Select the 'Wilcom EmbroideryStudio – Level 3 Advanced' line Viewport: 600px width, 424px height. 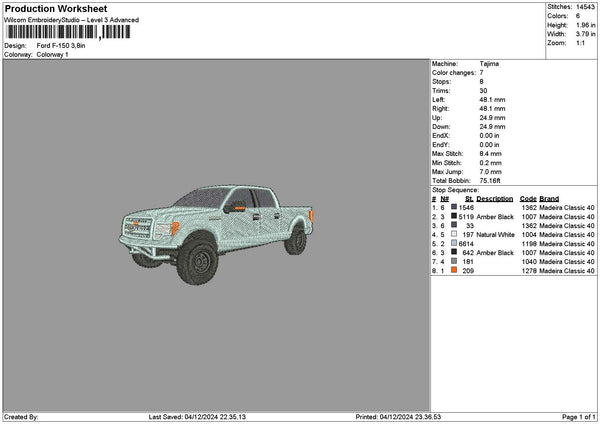pyautogui.click(x=72, y=20)
